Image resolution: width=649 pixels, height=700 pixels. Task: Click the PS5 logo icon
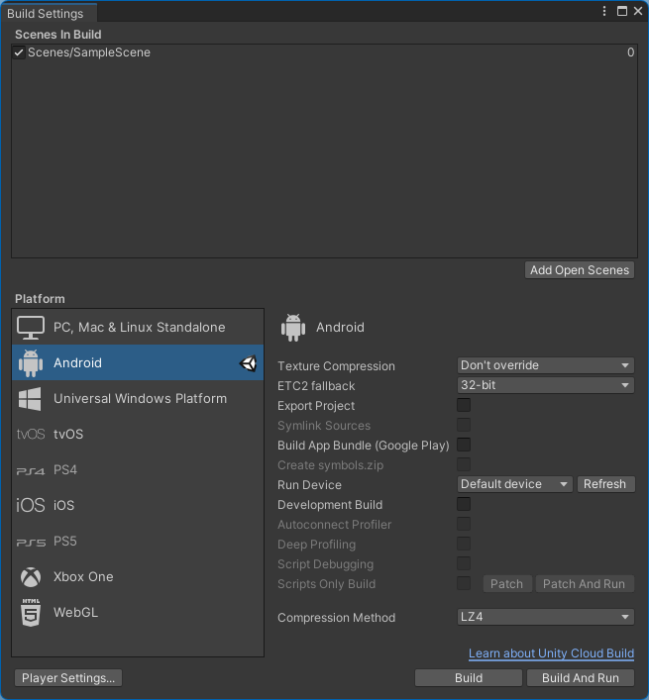pyautogui.click(x=31, y=542)
